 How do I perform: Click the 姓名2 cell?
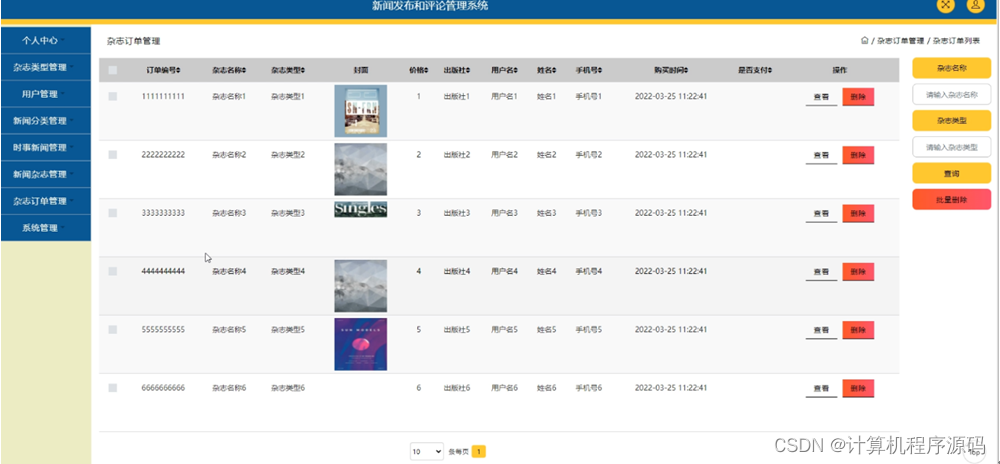[x=547, y=154]
